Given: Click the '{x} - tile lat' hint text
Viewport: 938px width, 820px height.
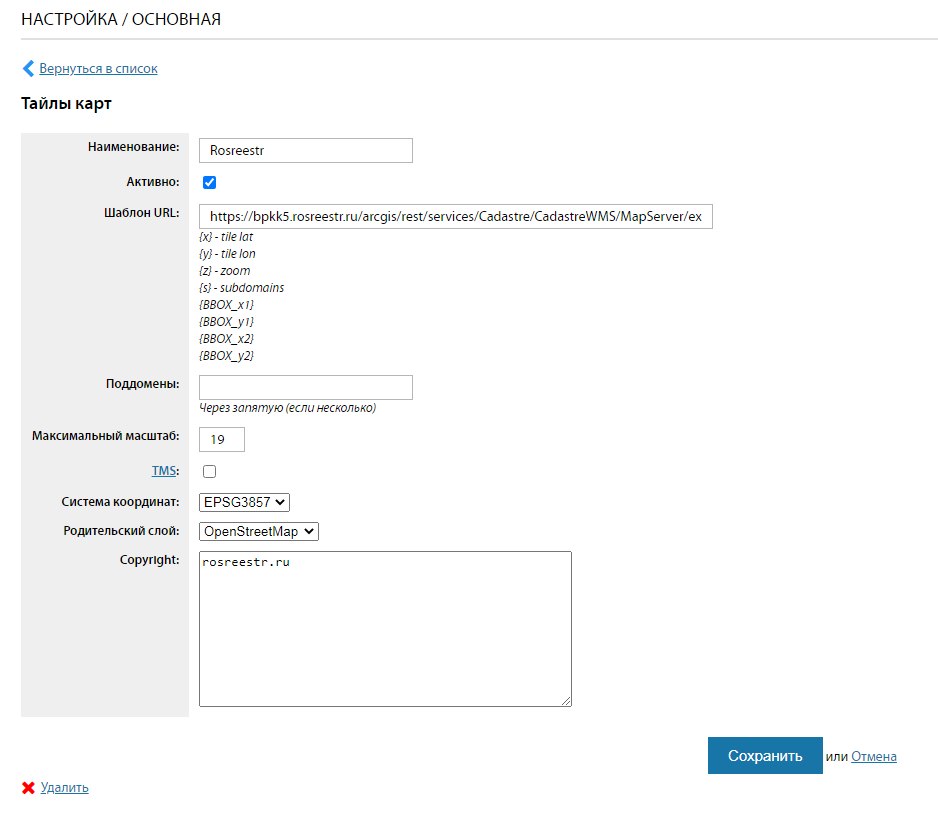Looking at the screenshot, I should tap(226, 237).
